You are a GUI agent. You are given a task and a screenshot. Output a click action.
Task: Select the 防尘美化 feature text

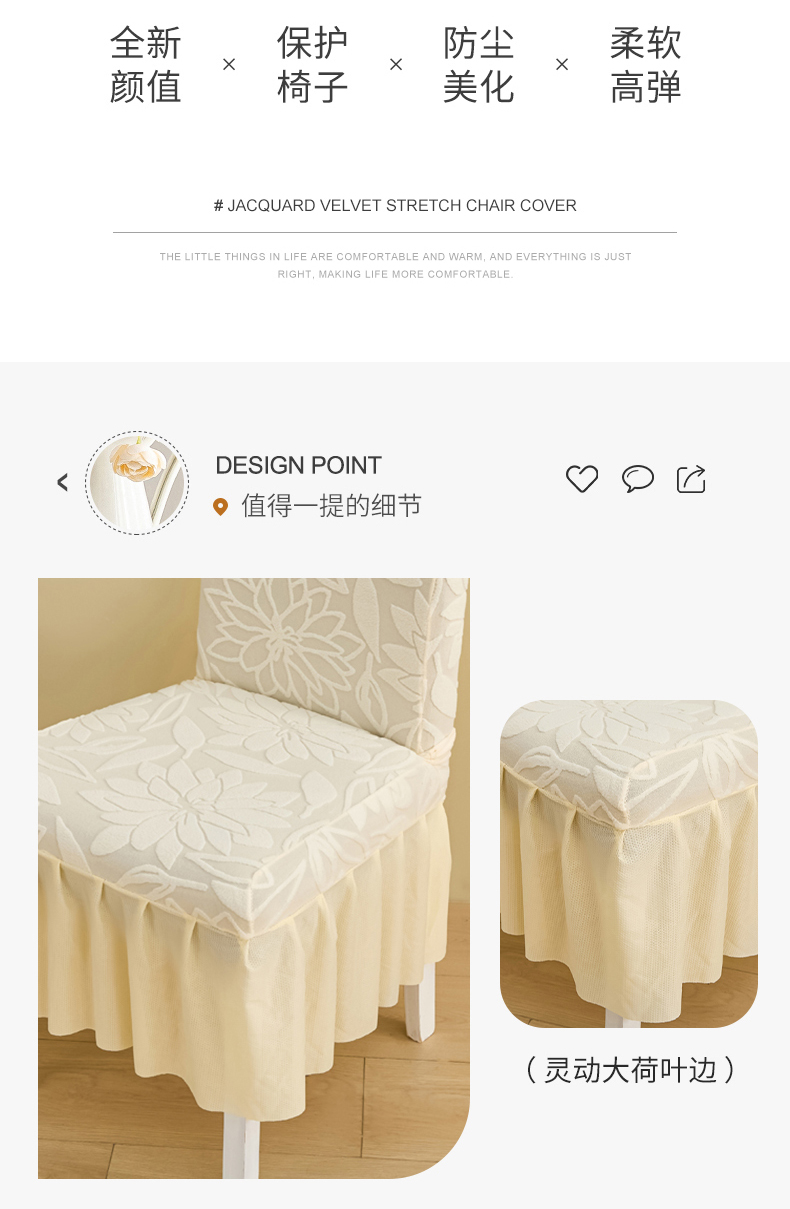tap(479, 65)
